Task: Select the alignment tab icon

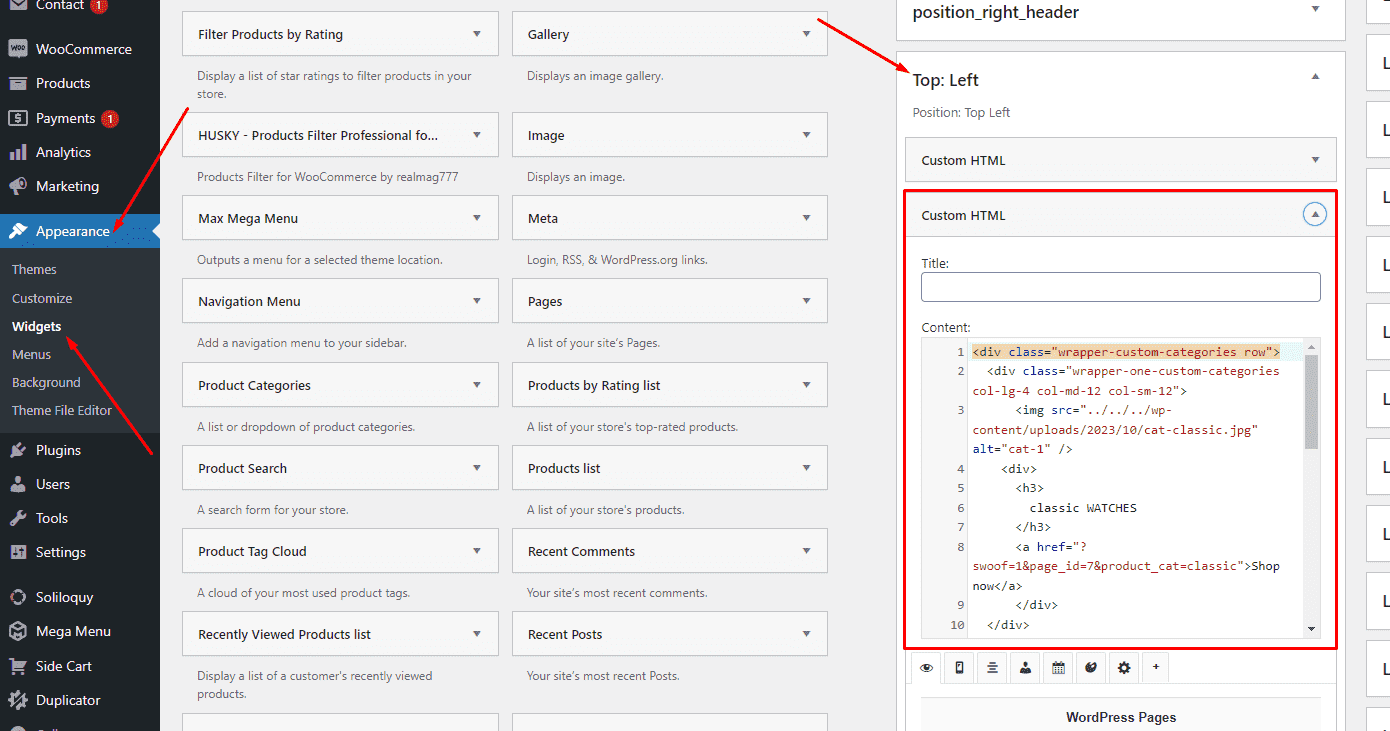Action: [x=992, y=668]
